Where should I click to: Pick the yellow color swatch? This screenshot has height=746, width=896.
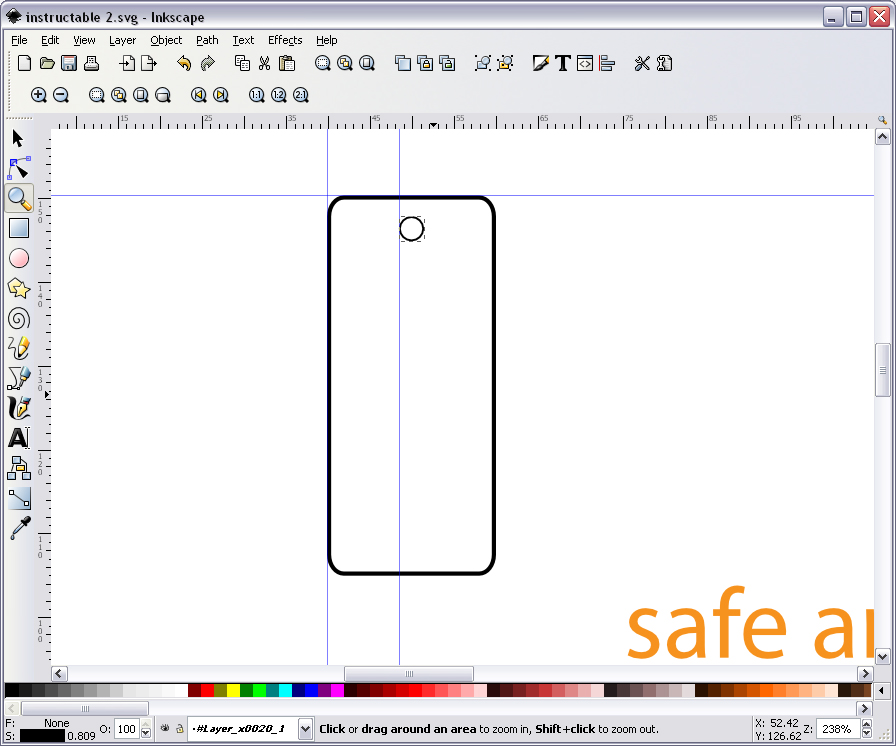pos(234,691)
